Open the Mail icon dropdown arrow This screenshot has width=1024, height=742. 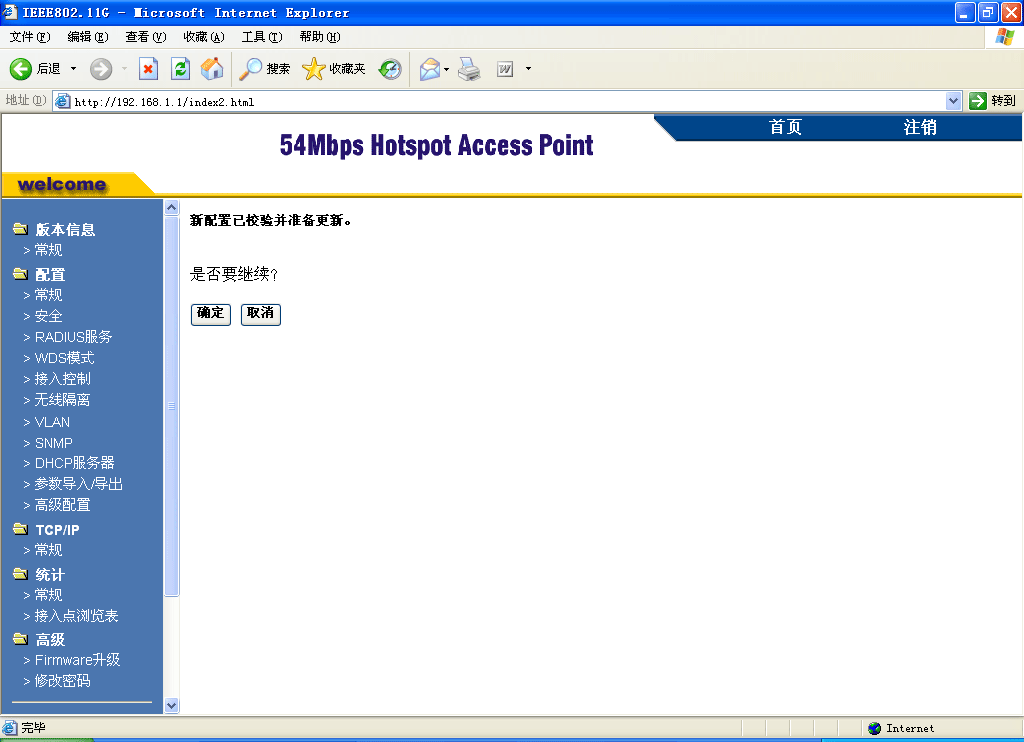[x=447, y=69]
